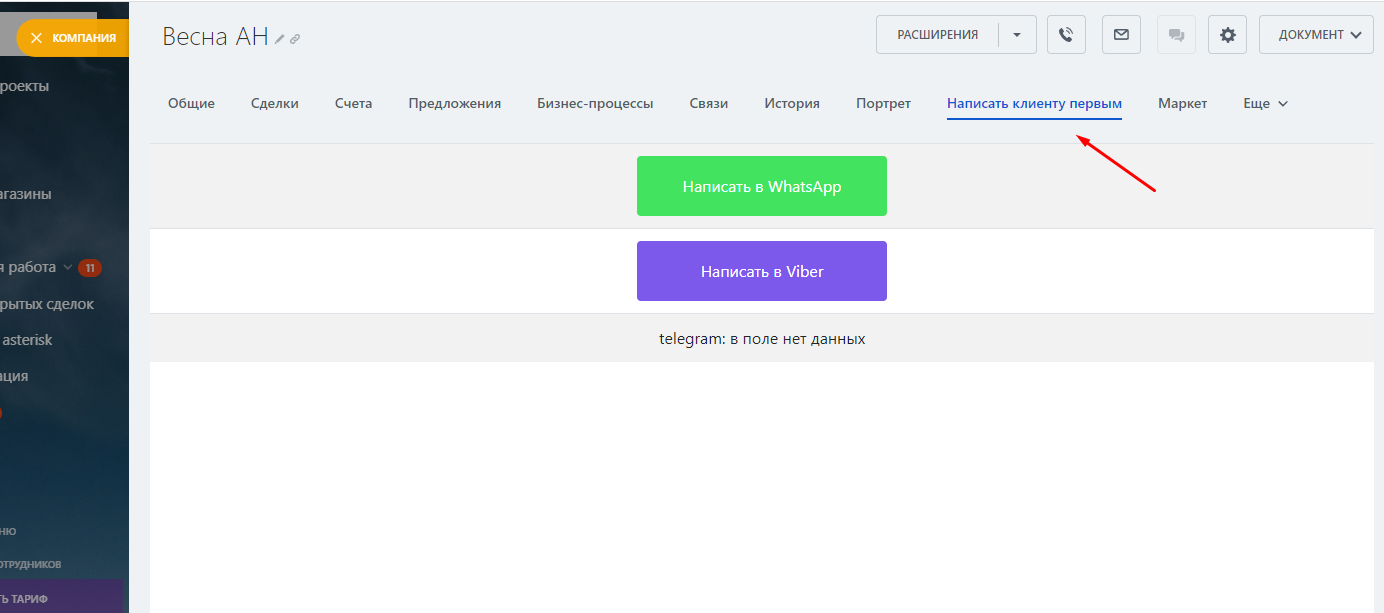Viewport: 1384px width, 613px height.
Task: Click the red 11 counter badge in sidebar
Action: click(90, 268)
